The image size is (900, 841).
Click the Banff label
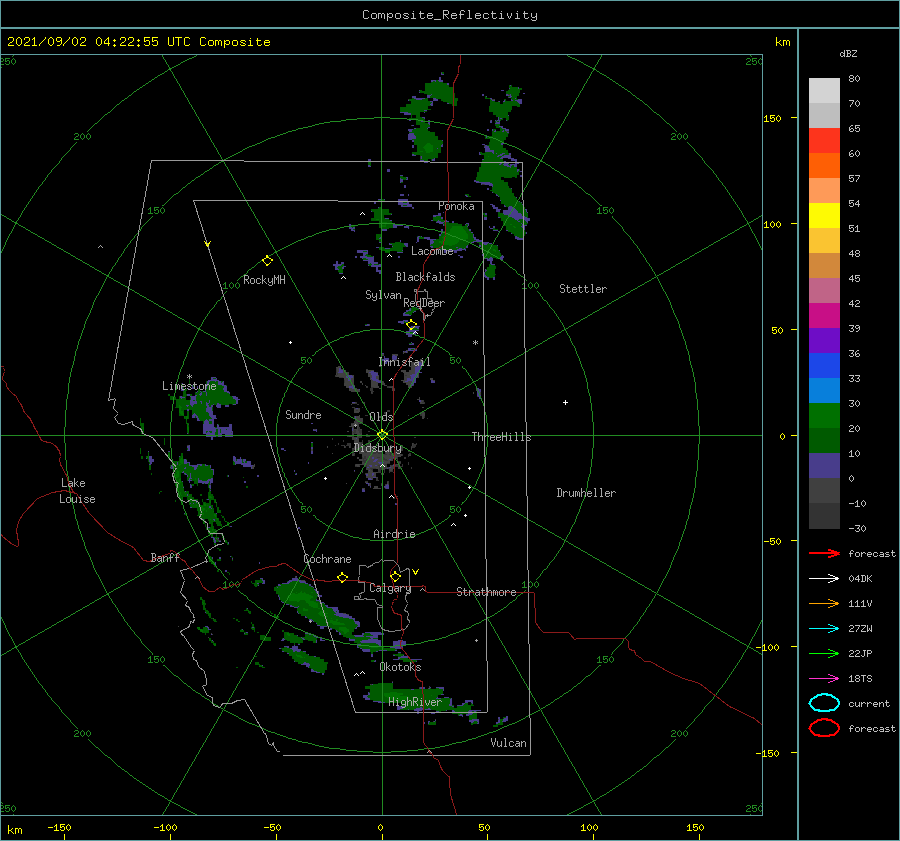(x=165, y=557)
